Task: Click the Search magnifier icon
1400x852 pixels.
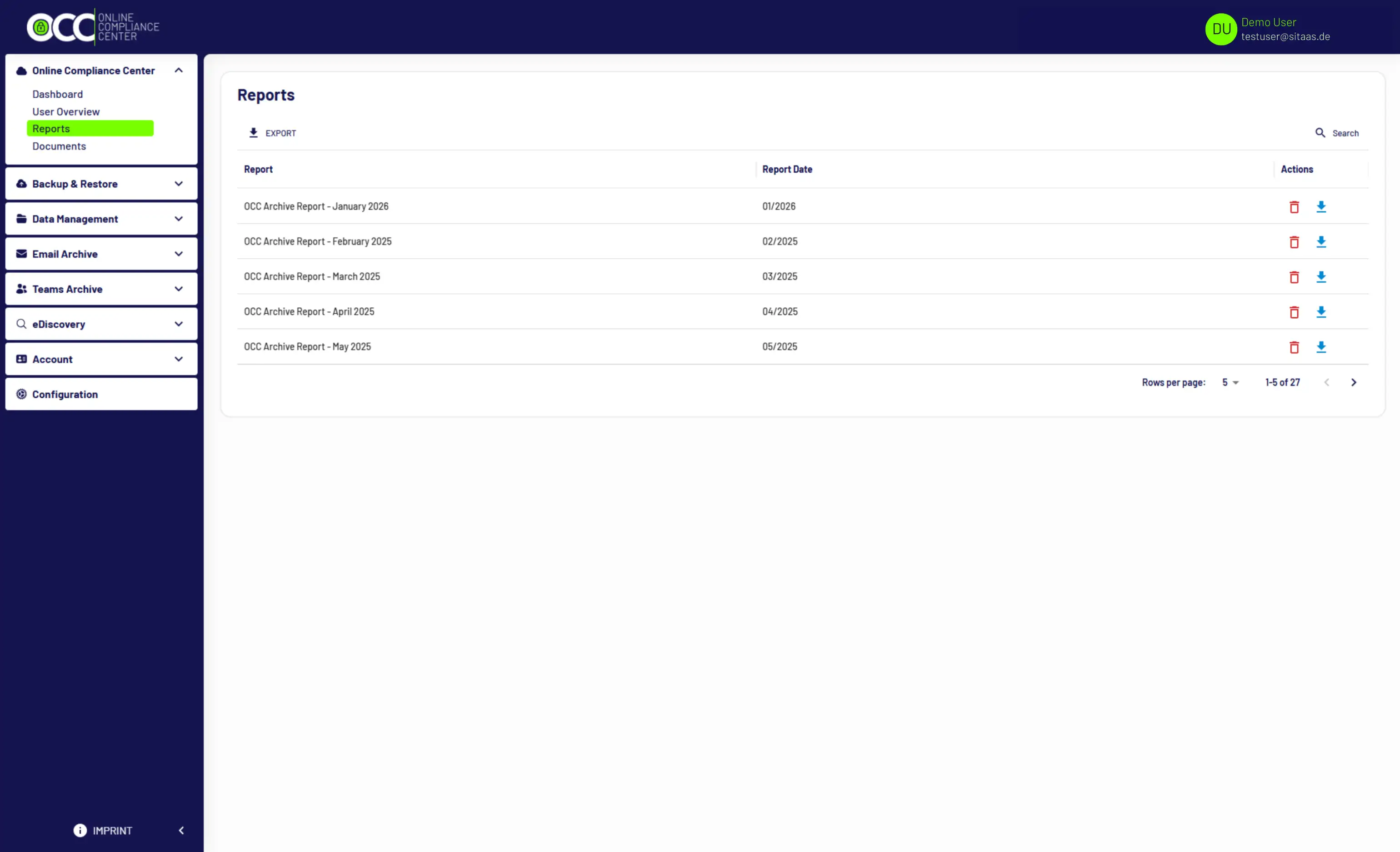Action: [1320, 133]
